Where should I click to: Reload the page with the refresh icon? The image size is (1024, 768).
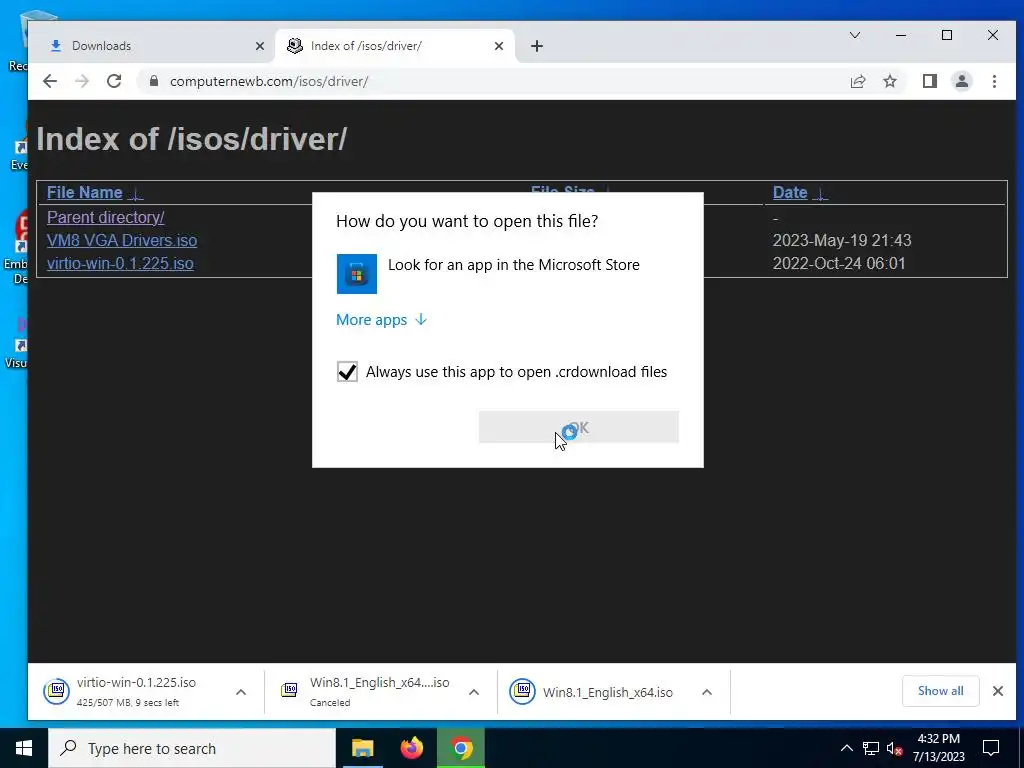click(x=114, y=81)
